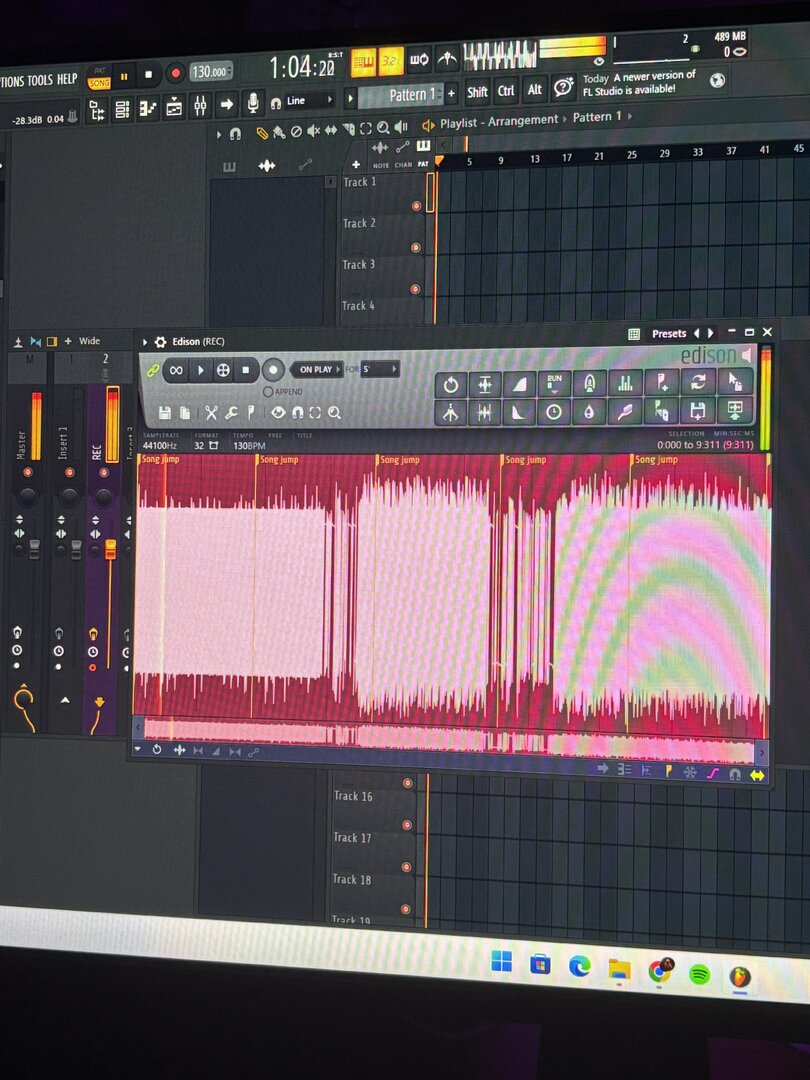Apply Edison fade in tool
Viewport: 810px width, 1080px height.
click(519, 383)
